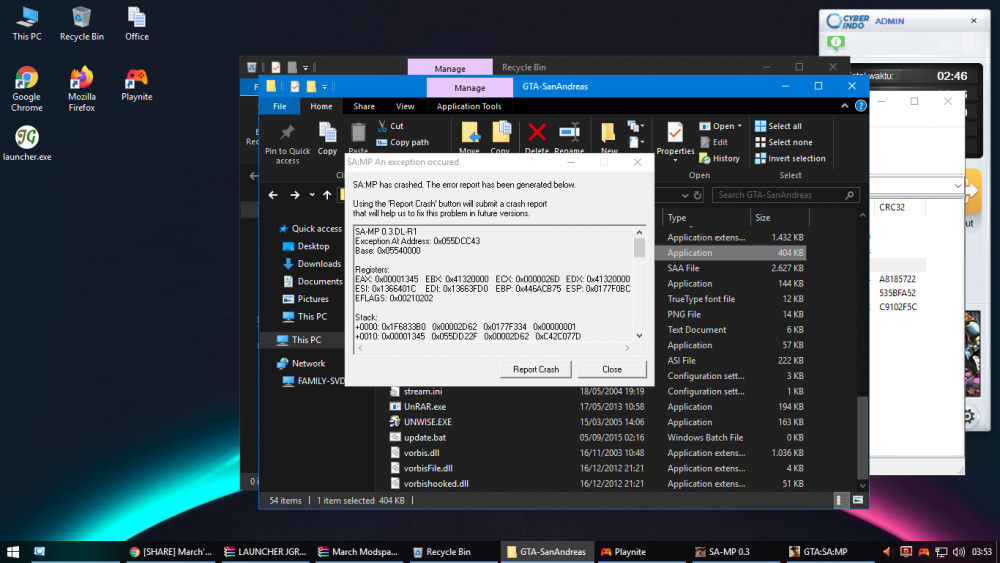Switch to large icons view layout
Image resolution: width=1000 pixels, height=563 pixels.
coord(858,501)
